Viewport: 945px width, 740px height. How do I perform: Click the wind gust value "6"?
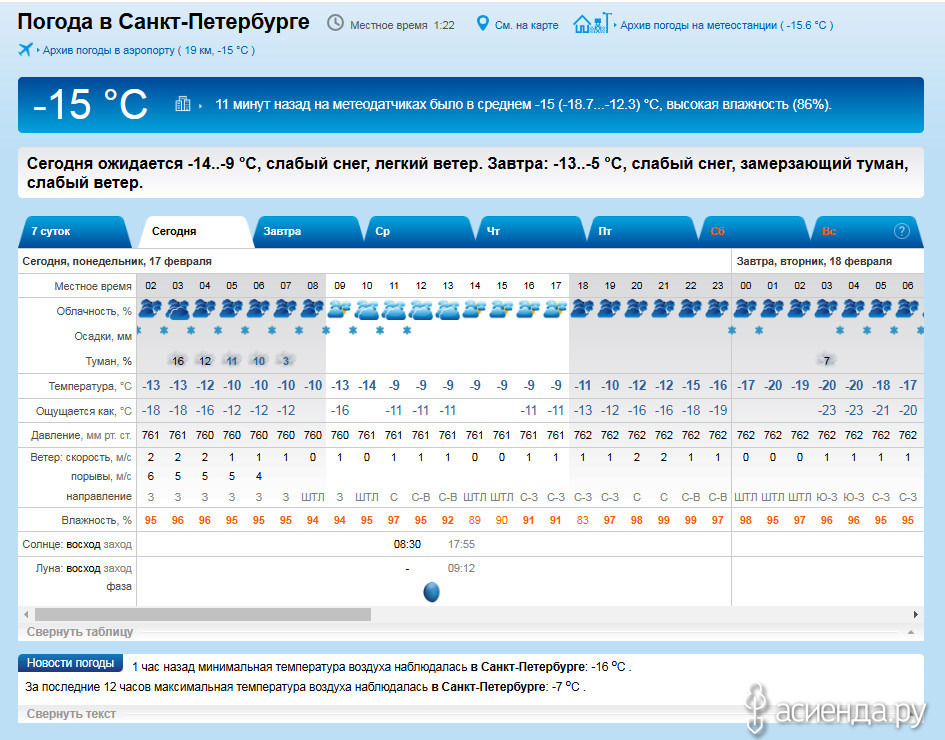pos(151,476)
